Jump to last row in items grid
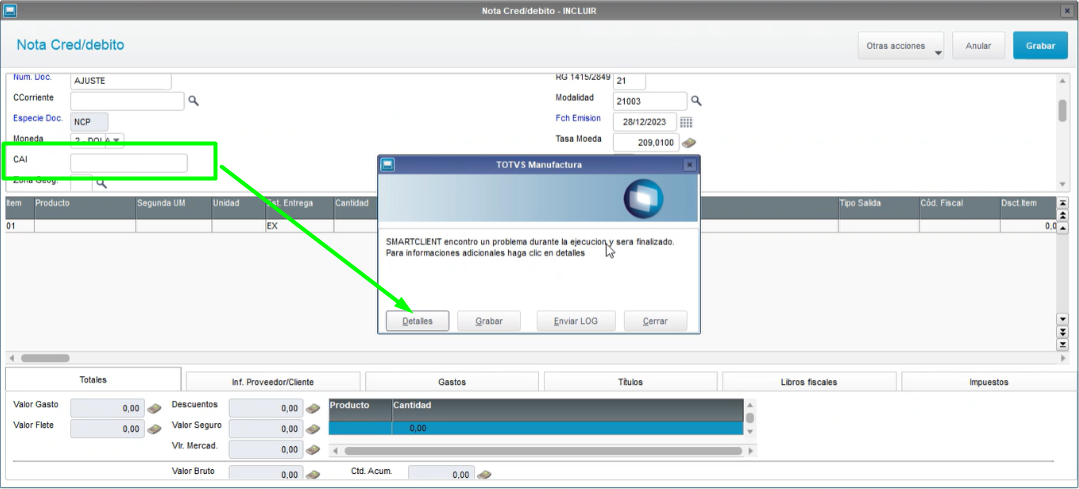The height and width of the screenshot is (489, 1079). point(1062,344)
